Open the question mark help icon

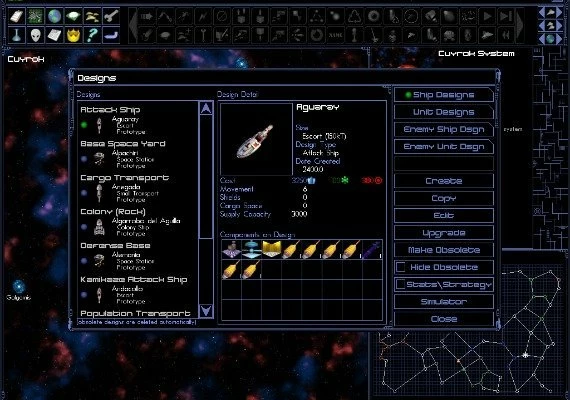coord(92,35)
